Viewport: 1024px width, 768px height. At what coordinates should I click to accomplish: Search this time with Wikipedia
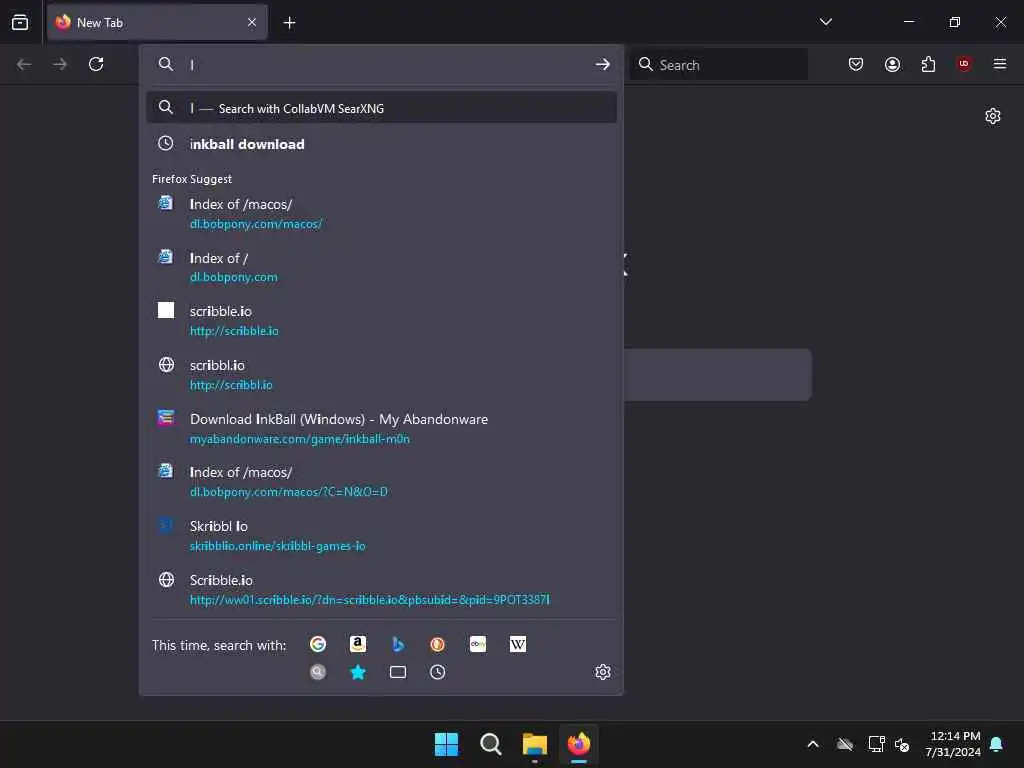pos(518,645)
